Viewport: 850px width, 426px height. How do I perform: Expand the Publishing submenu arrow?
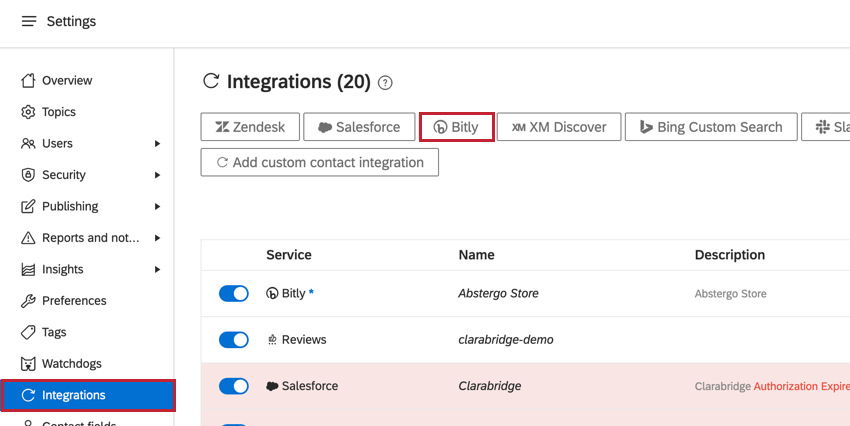pos(157,206)
